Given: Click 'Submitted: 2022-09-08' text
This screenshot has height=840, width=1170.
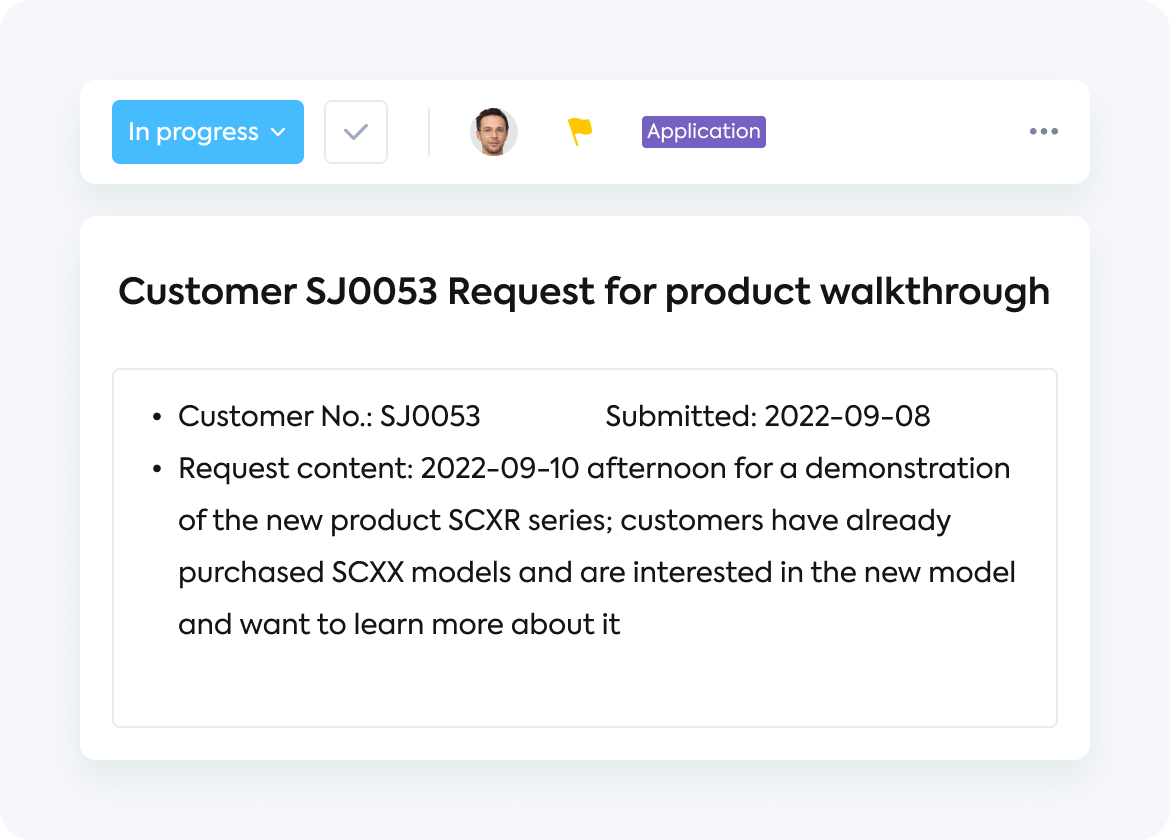Looking at the screenshot, I should (768, 416).
